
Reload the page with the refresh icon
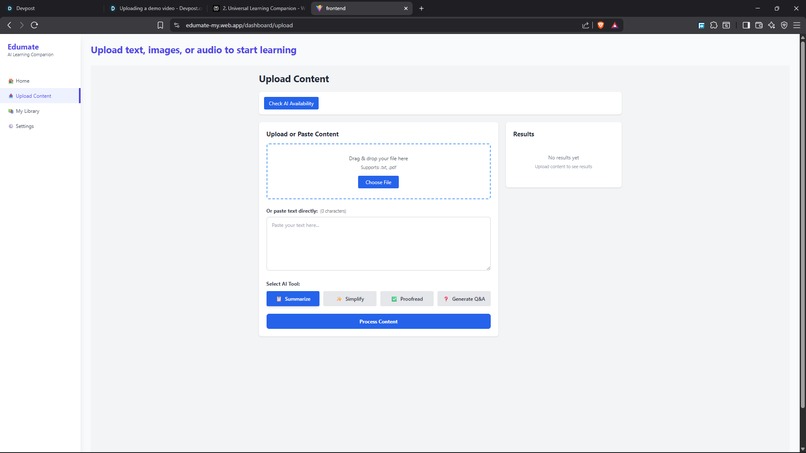(34, 25)
